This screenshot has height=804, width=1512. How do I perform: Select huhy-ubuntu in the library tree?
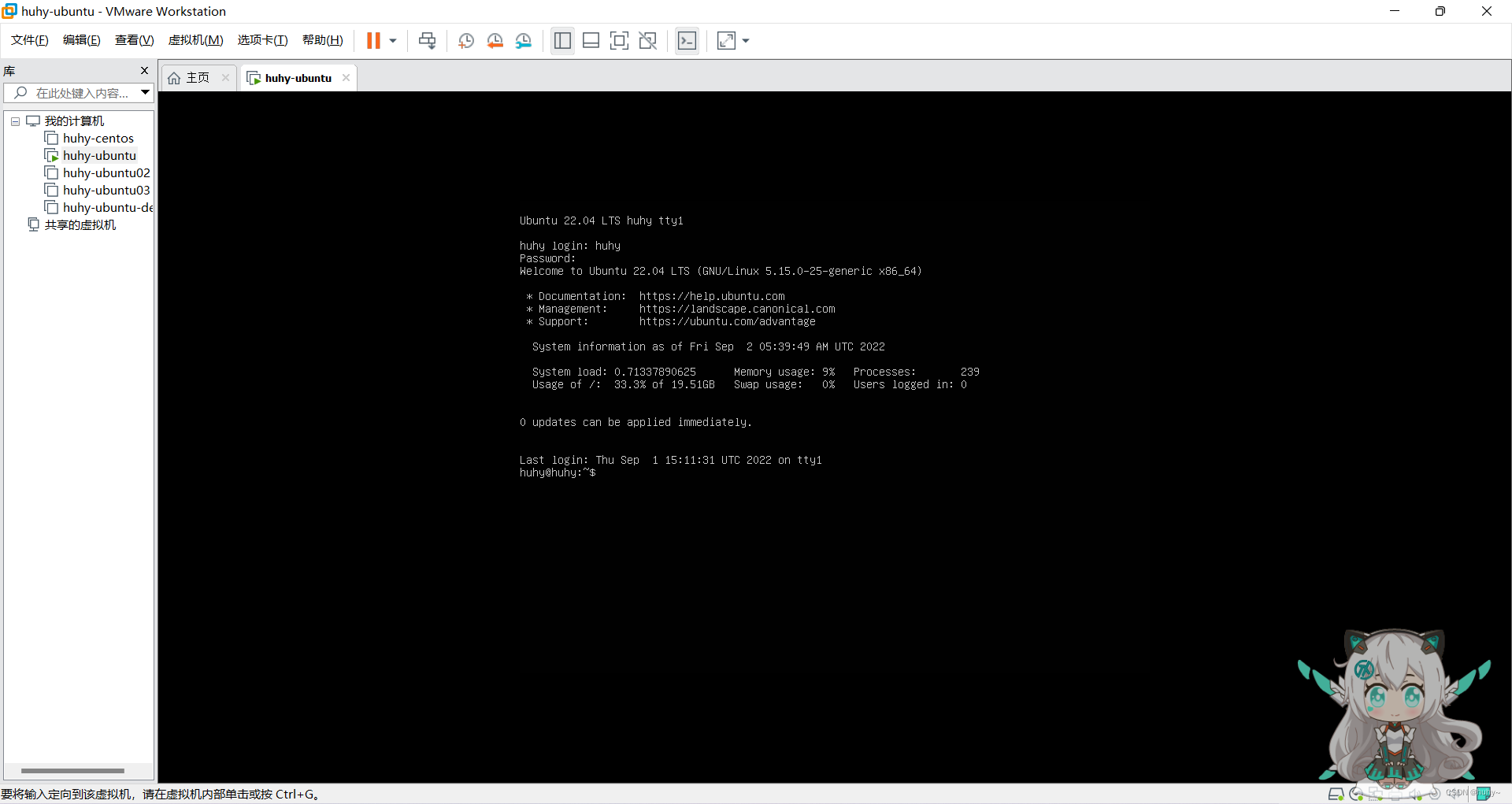(x=99, y=156)
